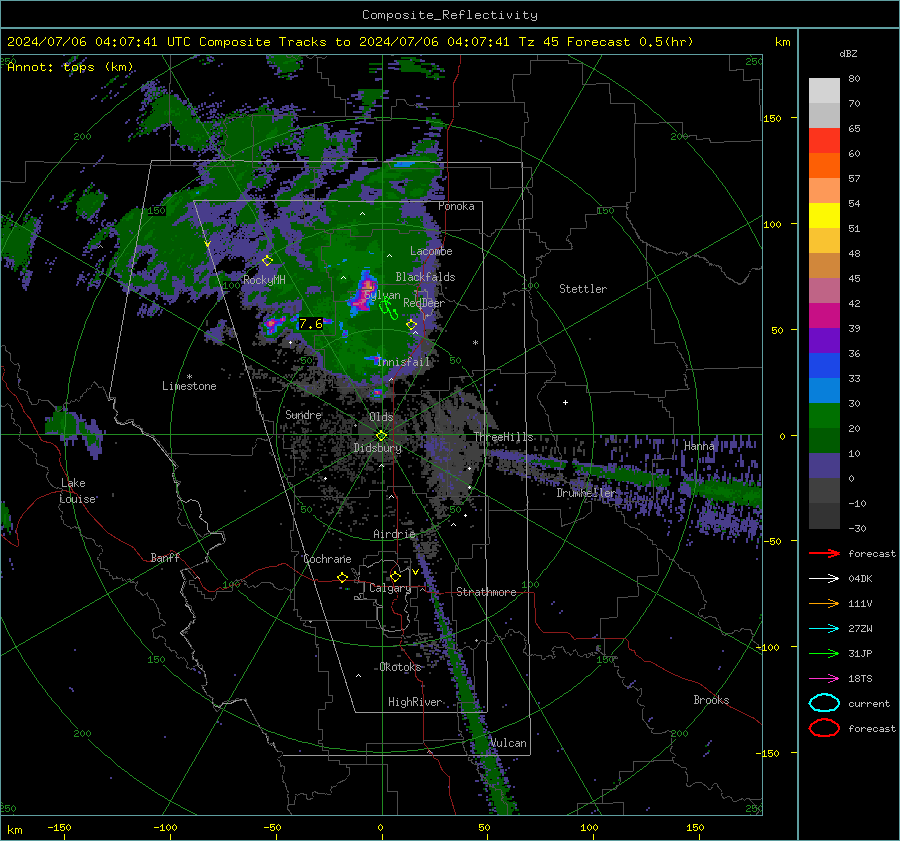Click the 7.6 storm top annotation
This screenshot has height=841, width=900.
(x=311, y=324)
